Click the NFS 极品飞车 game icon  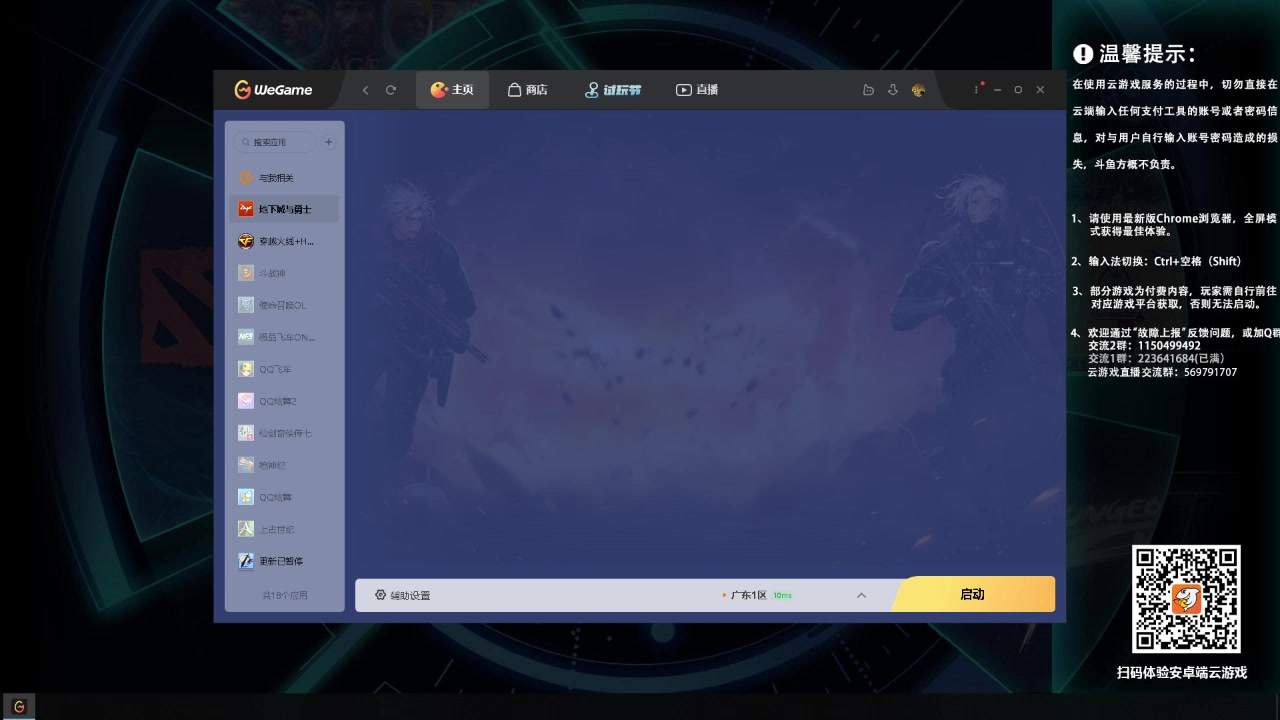tap(246, 337)
